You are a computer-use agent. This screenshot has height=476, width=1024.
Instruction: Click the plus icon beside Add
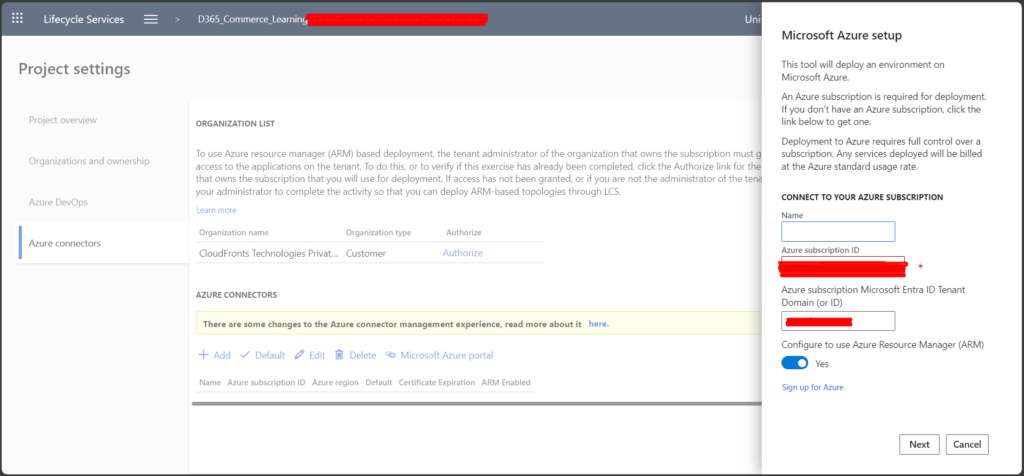pyautogui.click(x=203, y=355)
